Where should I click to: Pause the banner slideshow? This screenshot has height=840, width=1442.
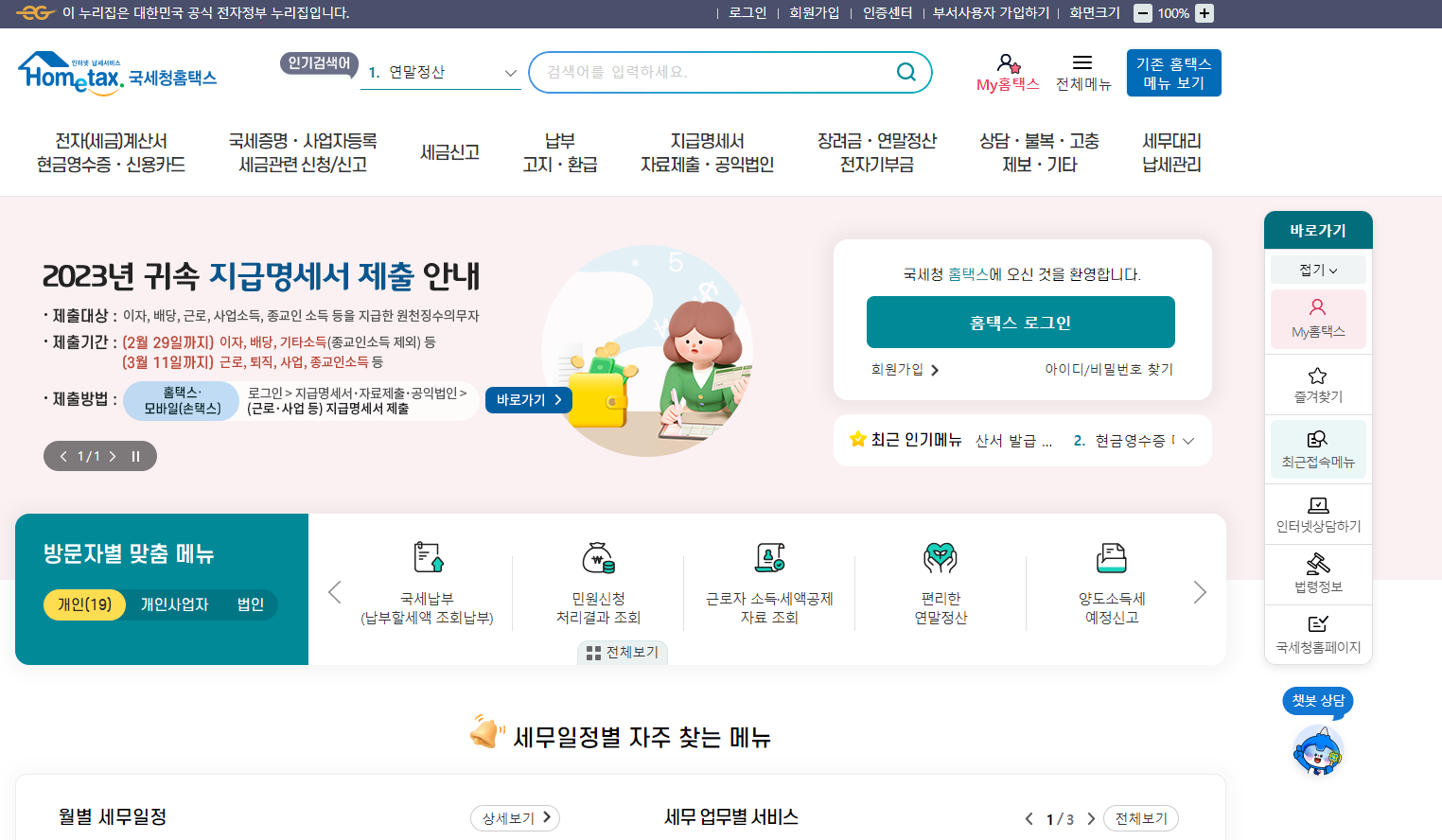tap(135, 456)
